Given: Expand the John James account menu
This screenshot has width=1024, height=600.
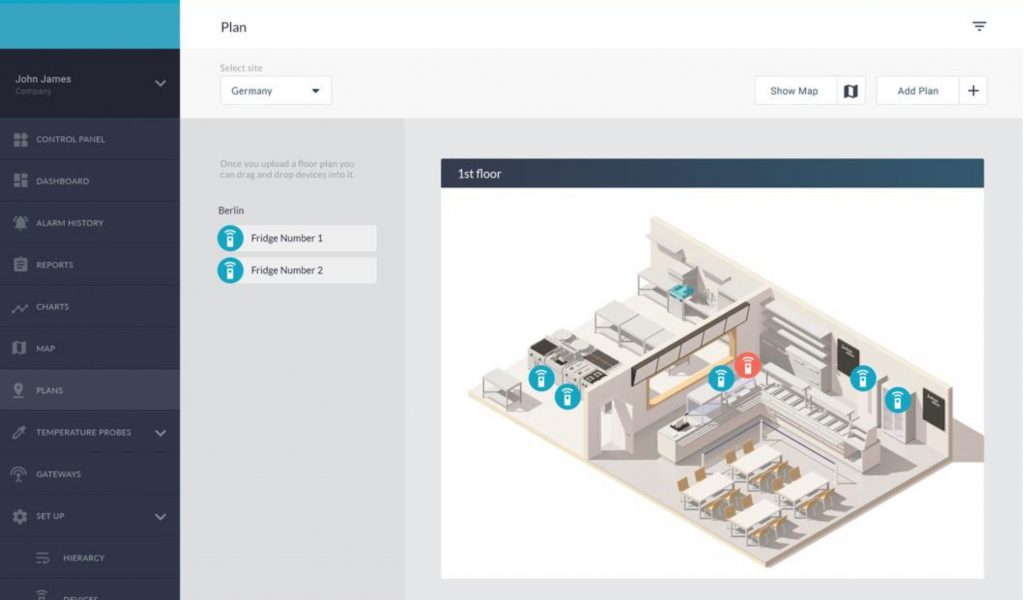Looking at the screenshot, I should [160, 84].
